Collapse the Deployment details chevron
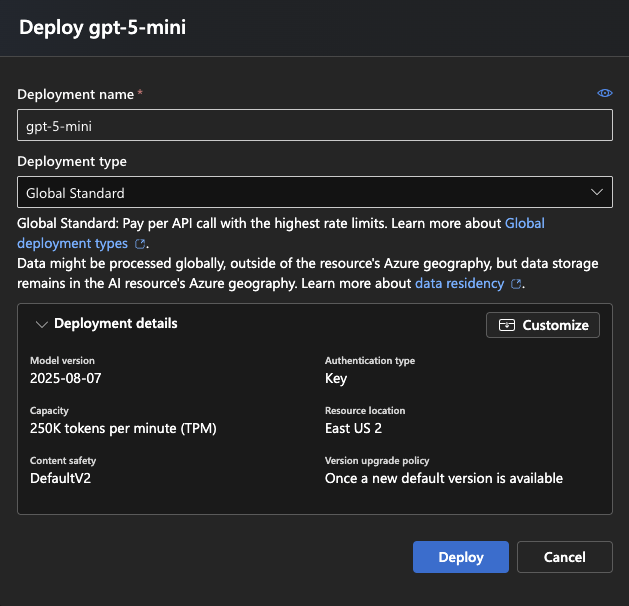Viewport: 629px width, 606px height. pyautogui.click(x=41, y=324)
